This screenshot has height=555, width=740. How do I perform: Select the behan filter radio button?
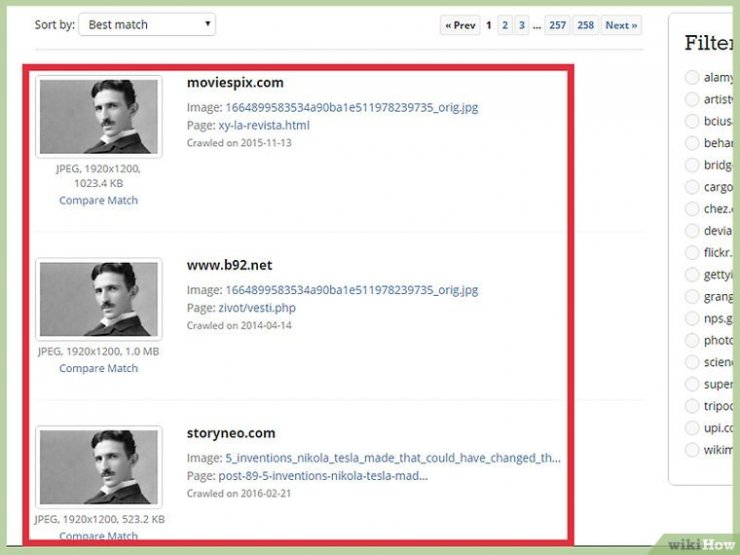692,143
